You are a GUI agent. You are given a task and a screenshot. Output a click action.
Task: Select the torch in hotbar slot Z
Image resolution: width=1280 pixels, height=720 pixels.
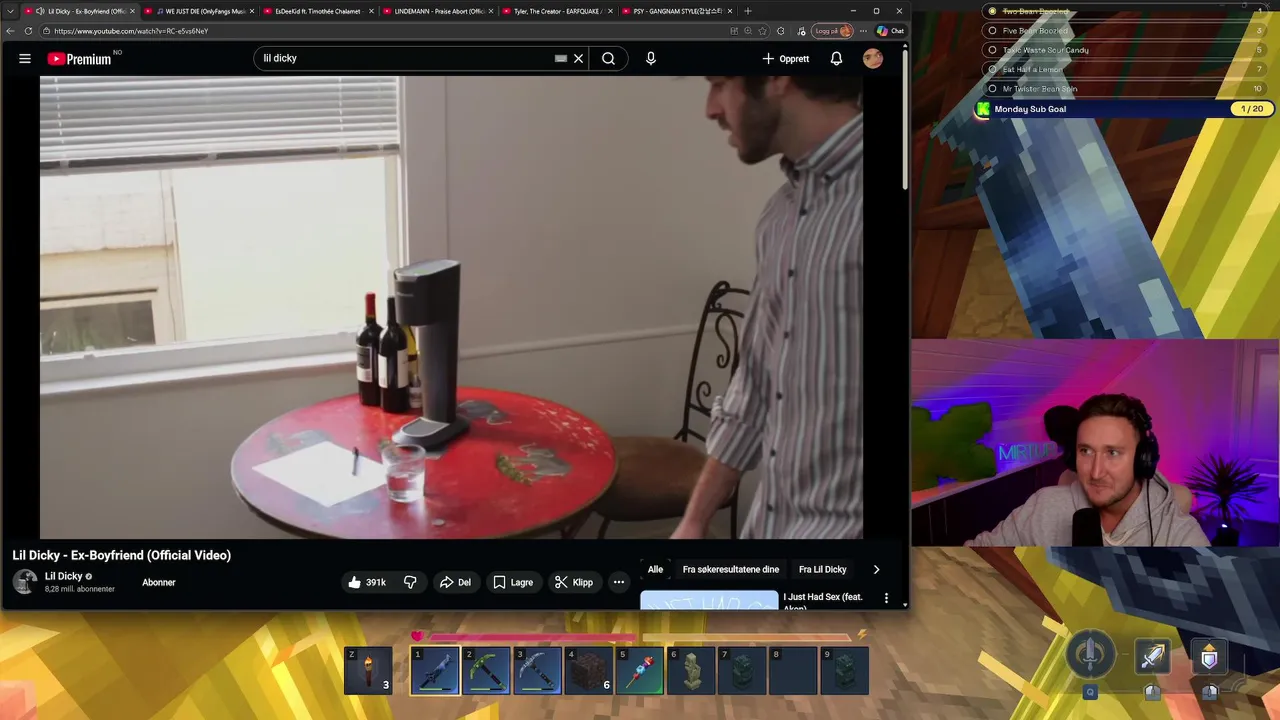[x=368, y=670]
